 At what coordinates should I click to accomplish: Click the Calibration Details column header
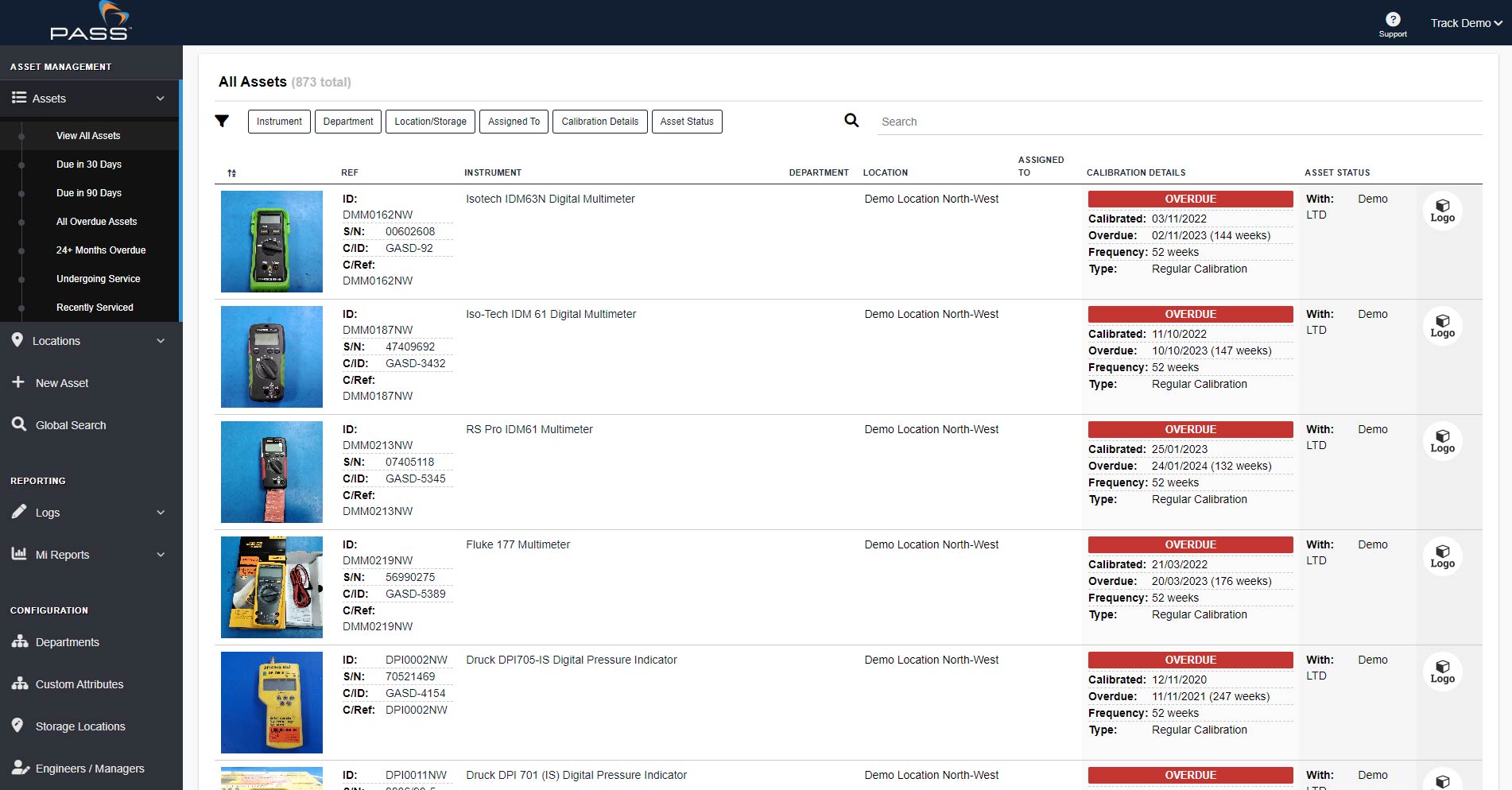click(x=1136, y=172)
